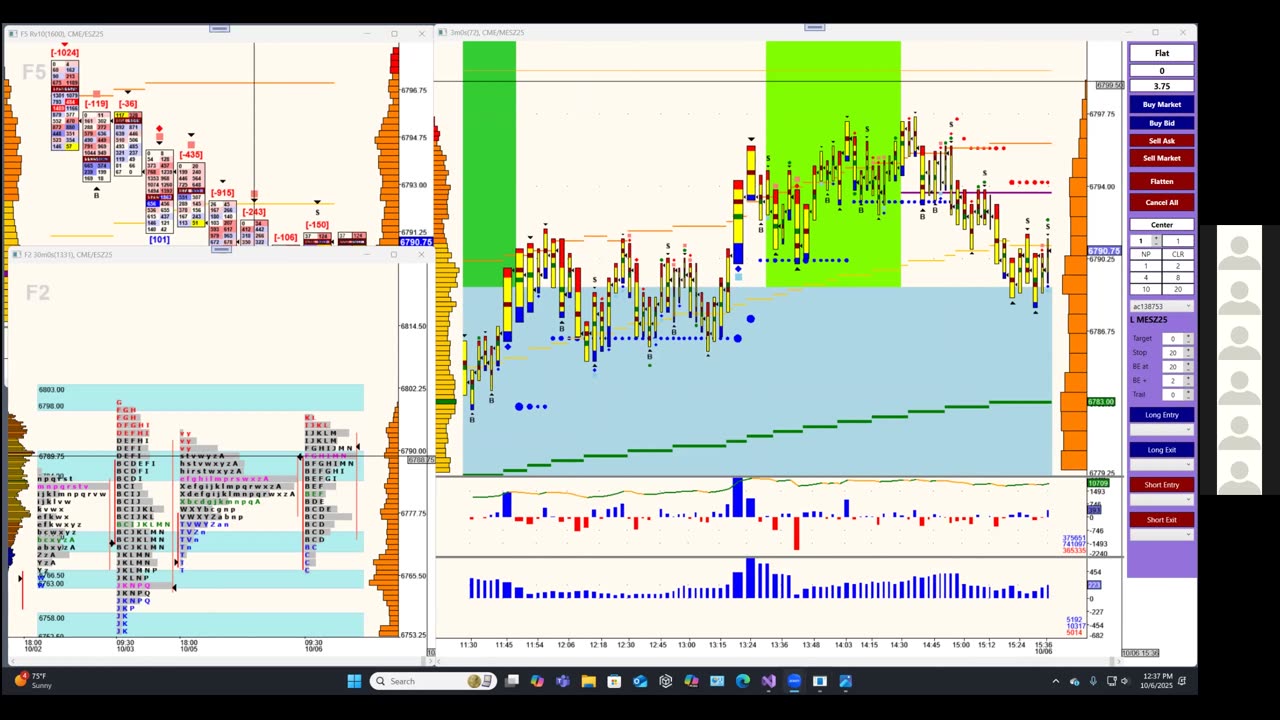The image size is (1280, 720).
Task: Open Visual Studio from the taskbar
Action: tap(768, 681)
